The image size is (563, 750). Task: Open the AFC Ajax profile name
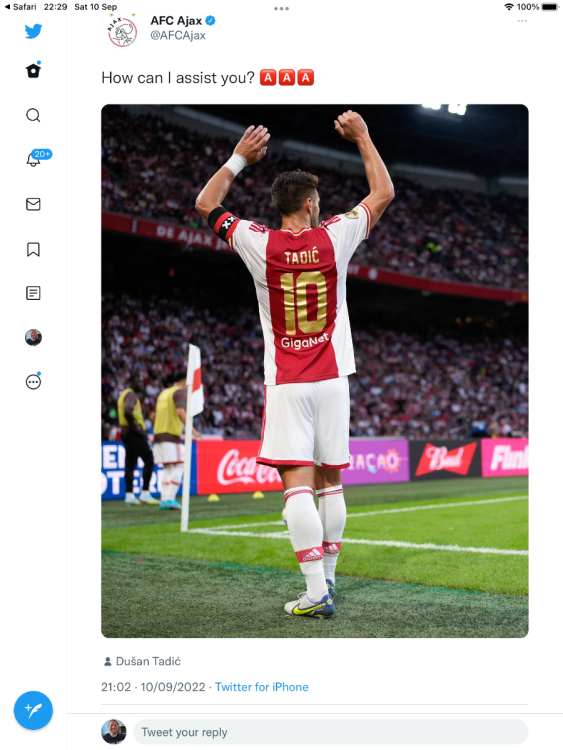(176, 21)
